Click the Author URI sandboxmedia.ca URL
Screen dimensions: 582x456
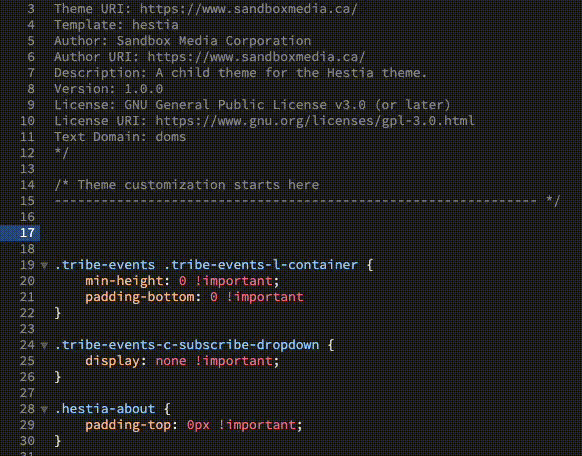[256, 57]
